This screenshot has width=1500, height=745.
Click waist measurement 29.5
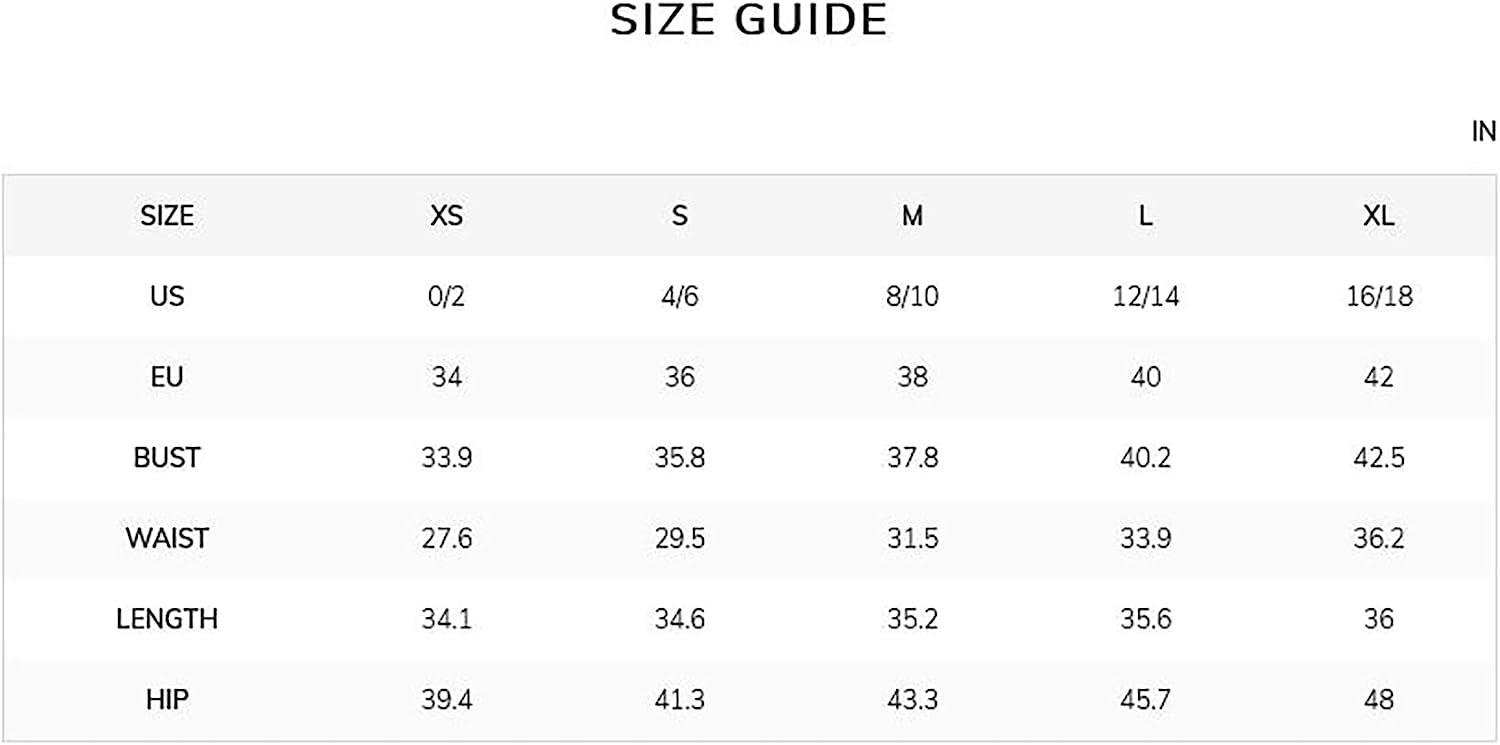click(680, 538)
